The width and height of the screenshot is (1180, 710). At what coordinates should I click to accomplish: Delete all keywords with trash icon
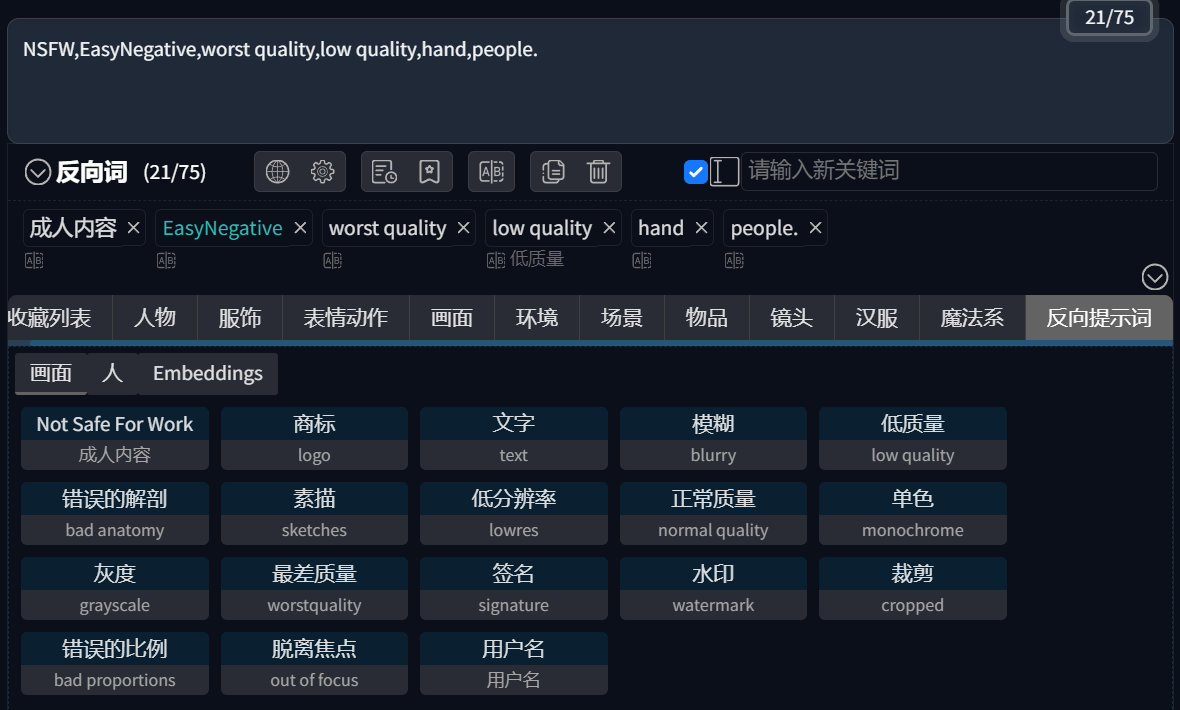598,172
